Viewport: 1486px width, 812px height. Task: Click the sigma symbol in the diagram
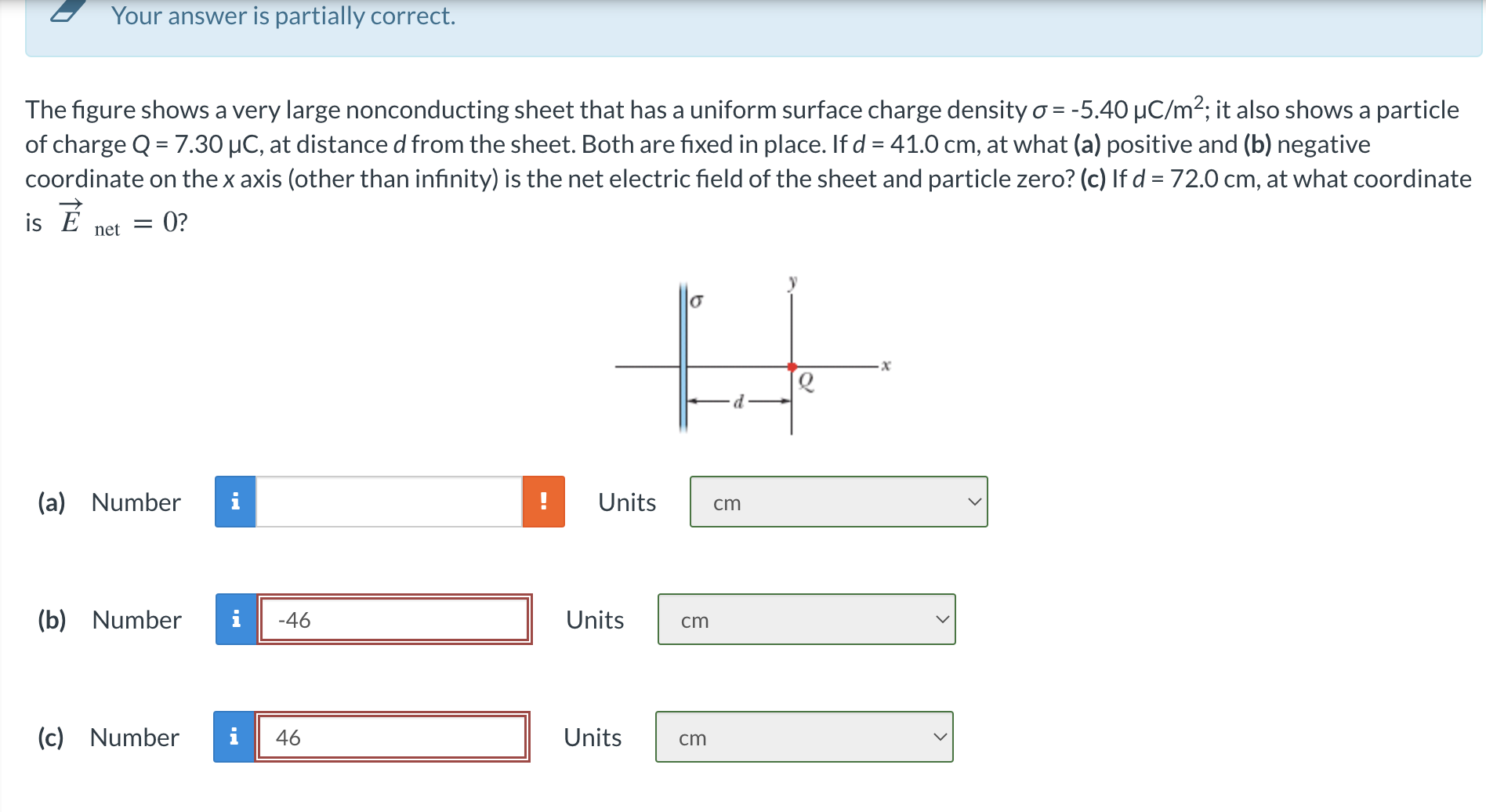point(696,300)
